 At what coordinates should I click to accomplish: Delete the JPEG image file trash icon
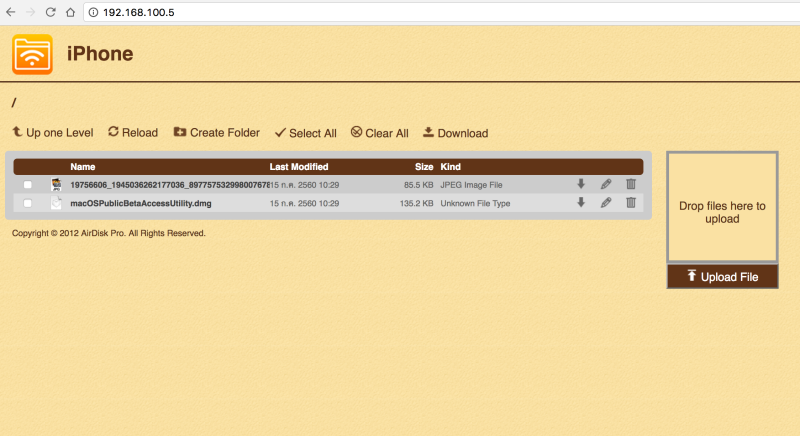click(631, 184)
